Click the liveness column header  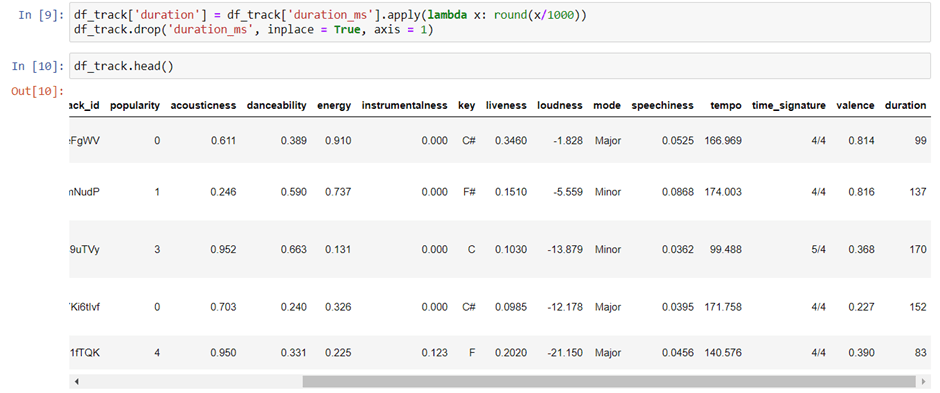point(506,105)
